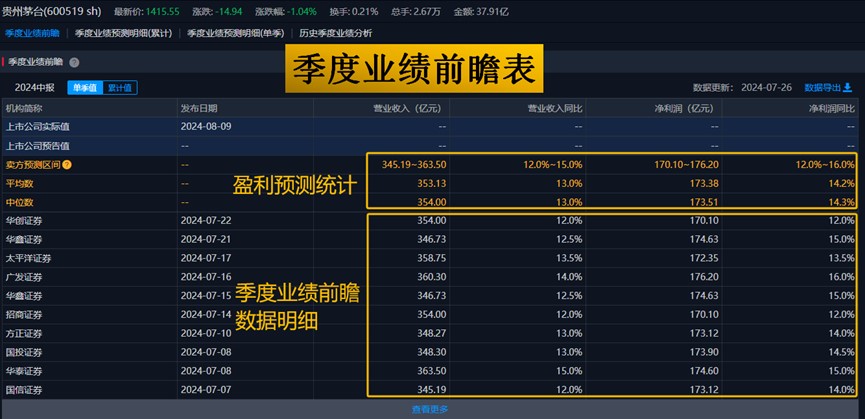
Task: Select the 太平洋证券 row name
Action: coord(29,258)
